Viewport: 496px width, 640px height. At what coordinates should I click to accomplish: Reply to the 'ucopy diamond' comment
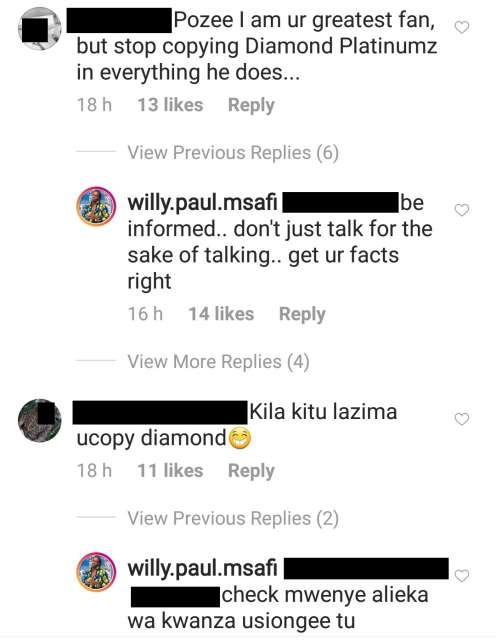(x=251, y=471)
